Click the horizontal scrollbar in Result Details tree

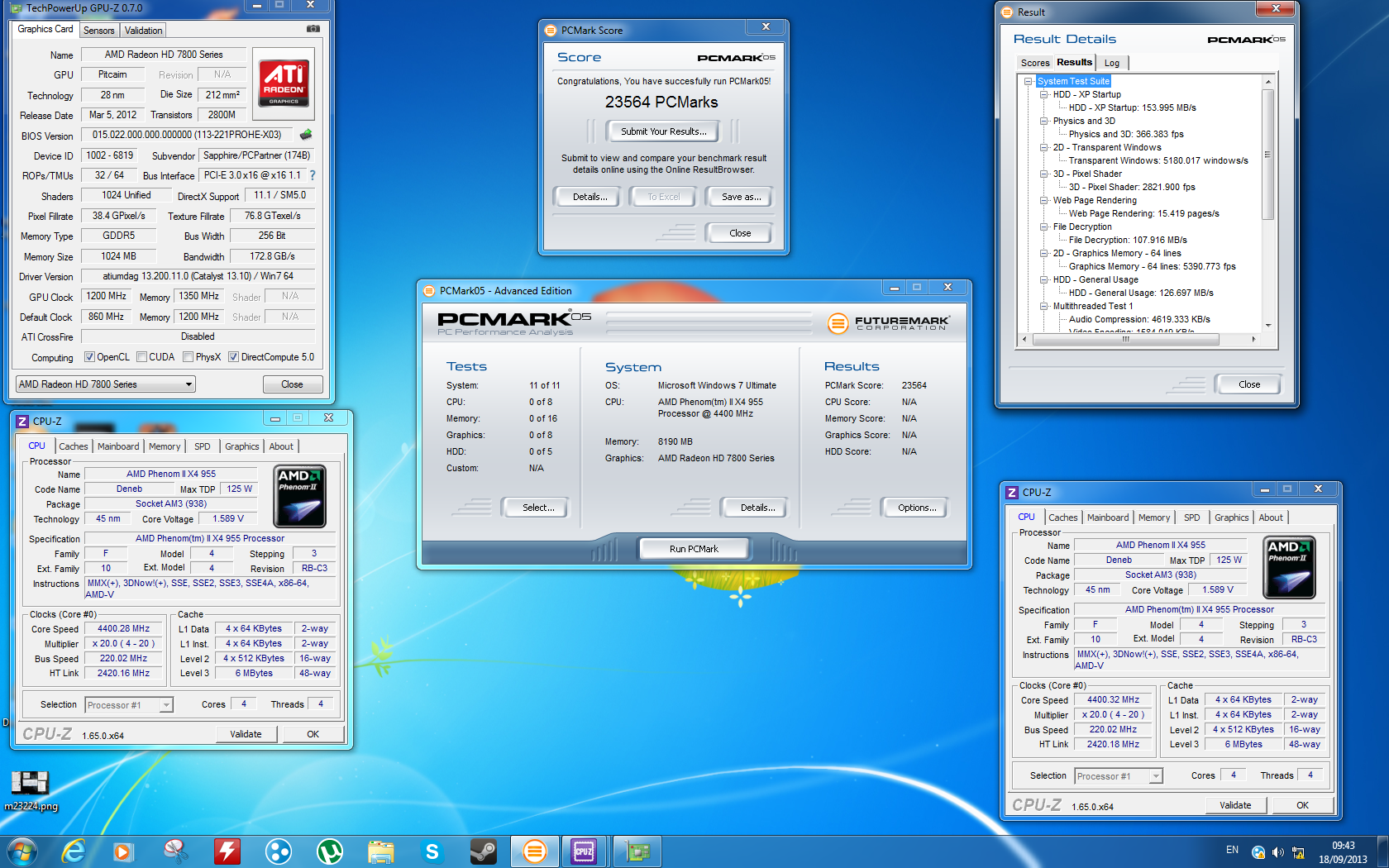click(1125, 339)
